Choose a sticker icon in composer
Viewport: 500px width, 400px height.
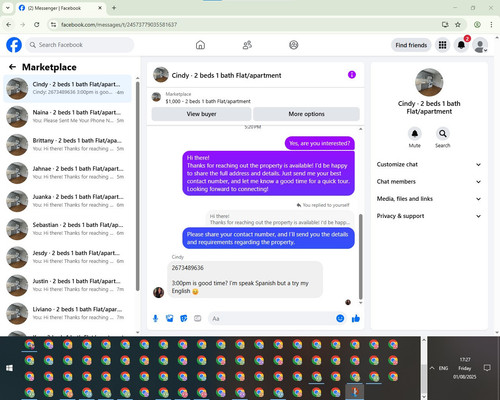point(184,319)
